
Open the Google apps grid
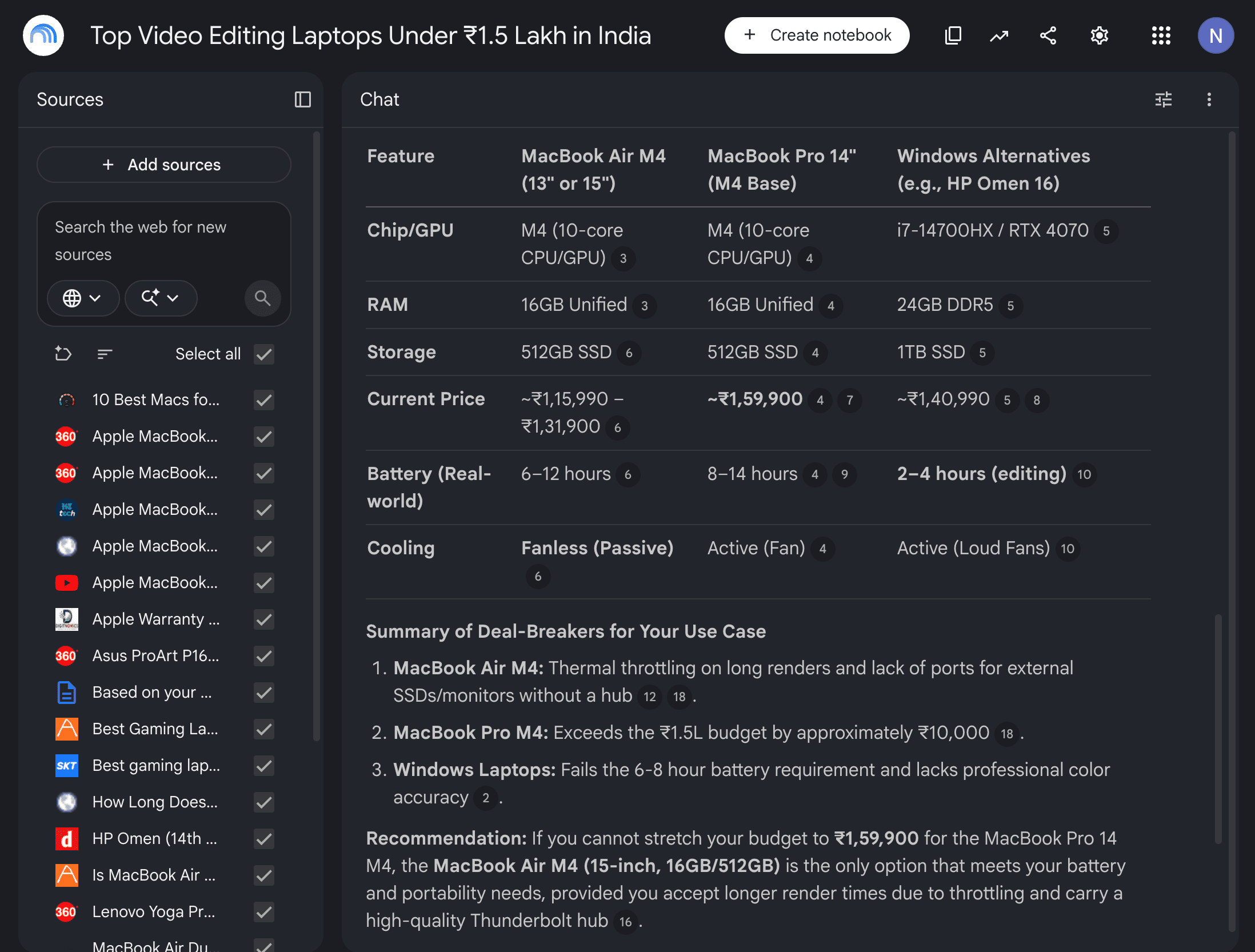click(1161, 35)
